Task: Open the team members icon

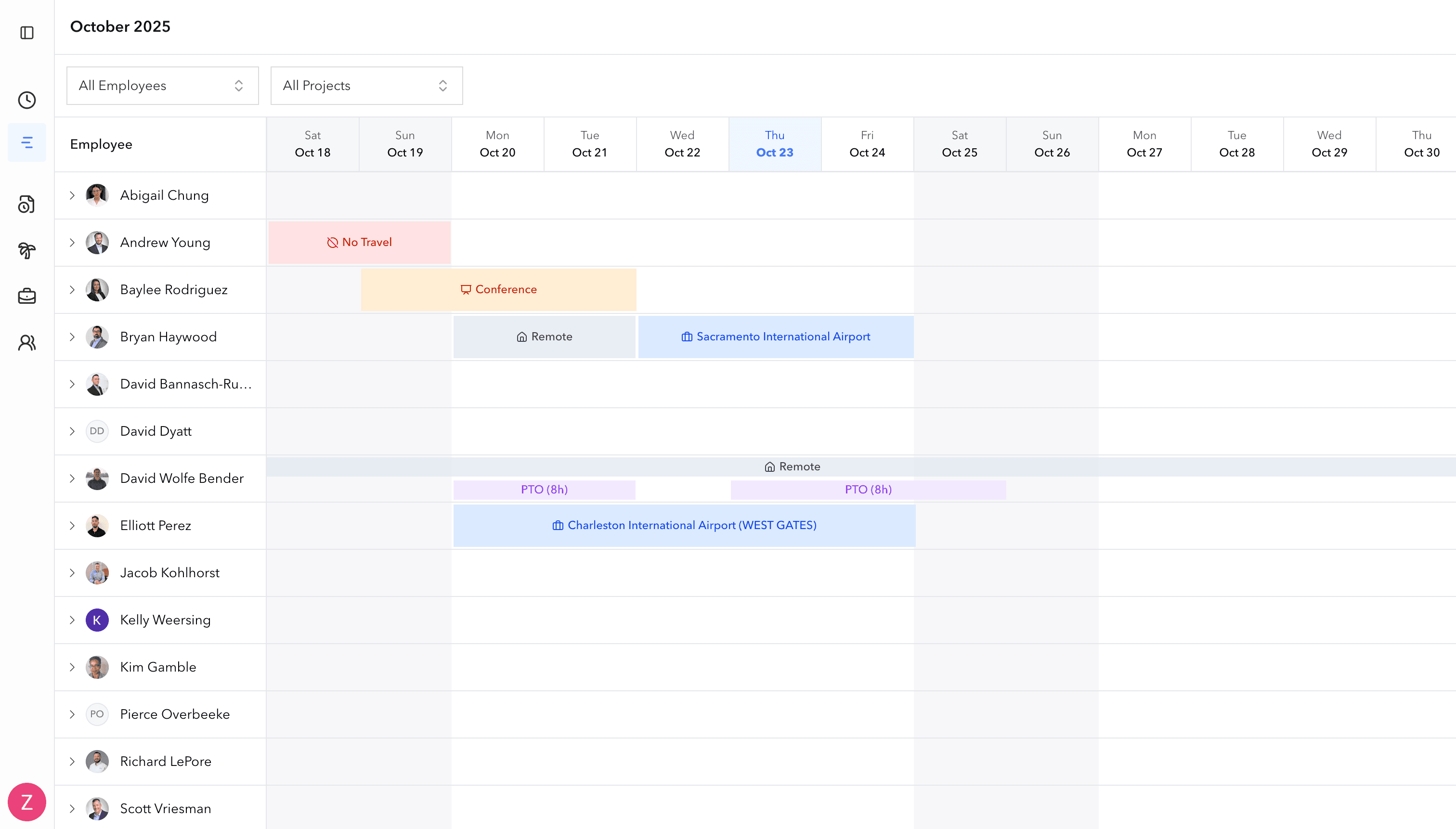Action: pos(26,342)
